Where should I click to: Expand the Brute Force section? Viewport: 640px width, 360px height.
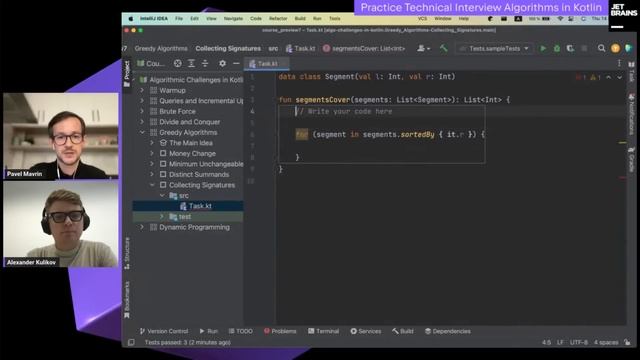[142, 111]
